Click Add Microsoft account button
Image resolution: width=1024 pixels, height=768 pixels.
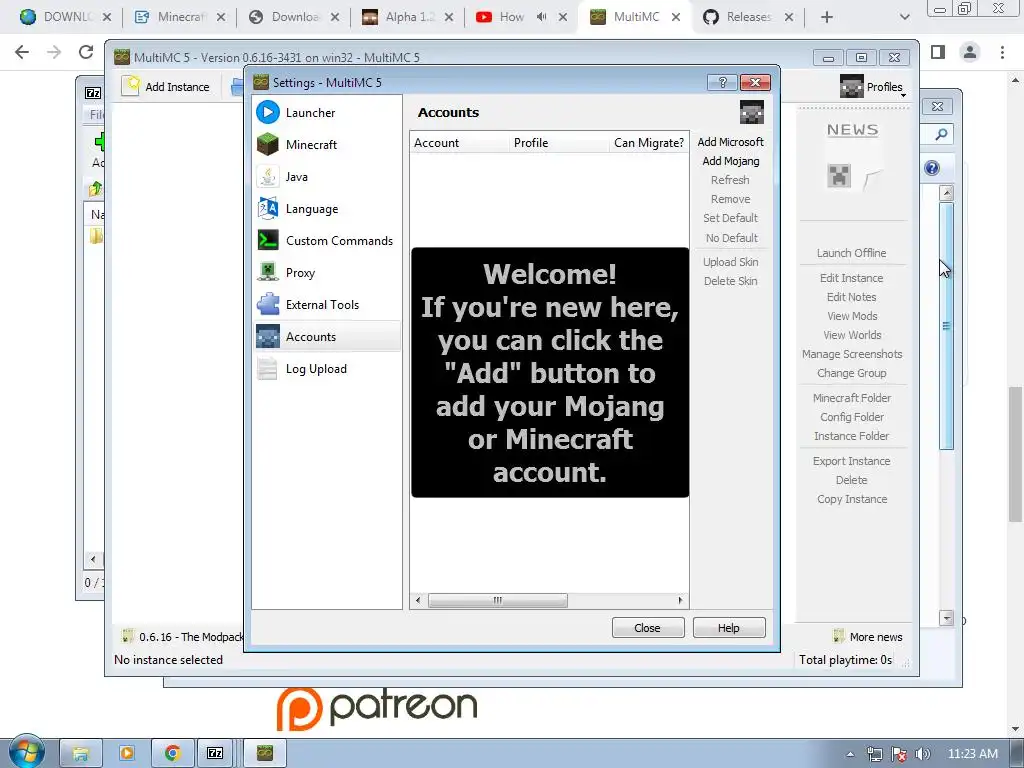point(730,142)
